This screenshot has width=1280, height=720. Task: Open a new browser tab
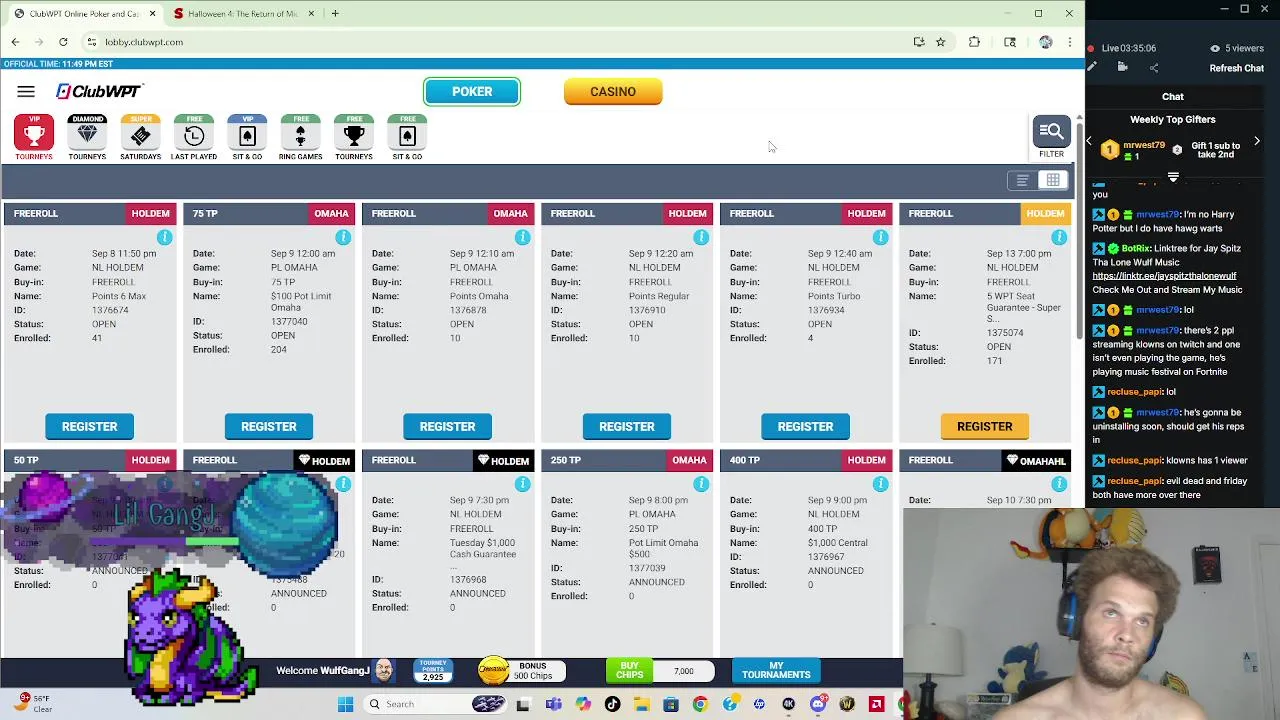(x=335, y=13)
